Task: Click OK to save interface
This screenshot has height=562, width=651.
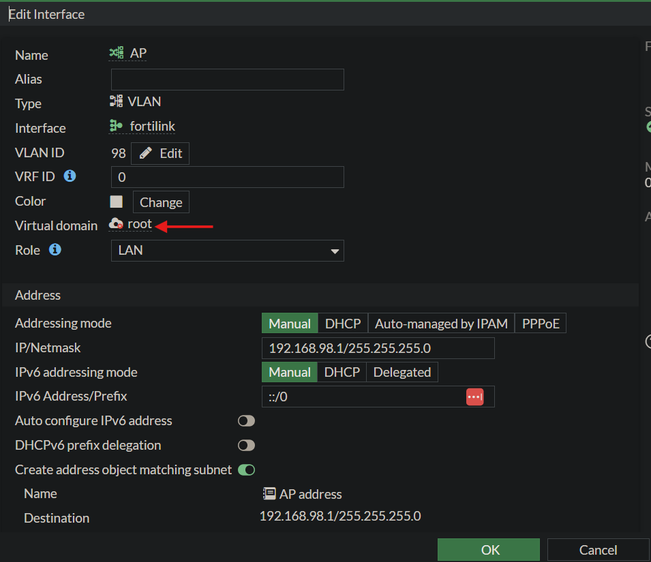Action: click(x=489, y=550)
